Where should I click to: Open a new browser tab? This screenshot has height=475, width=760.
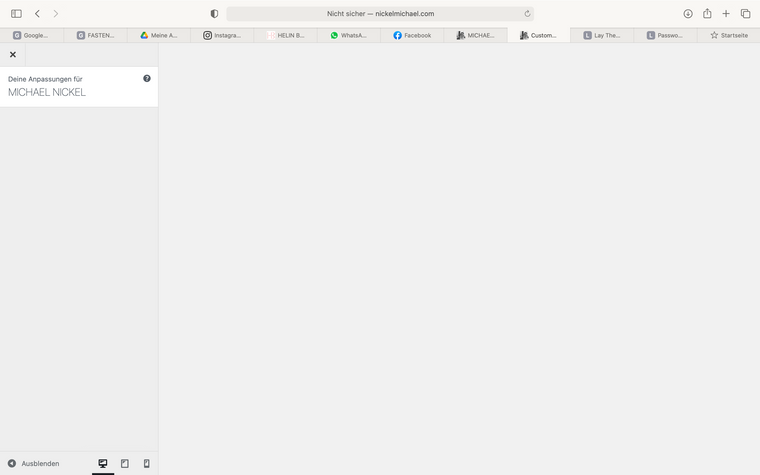tap(726, 14)
